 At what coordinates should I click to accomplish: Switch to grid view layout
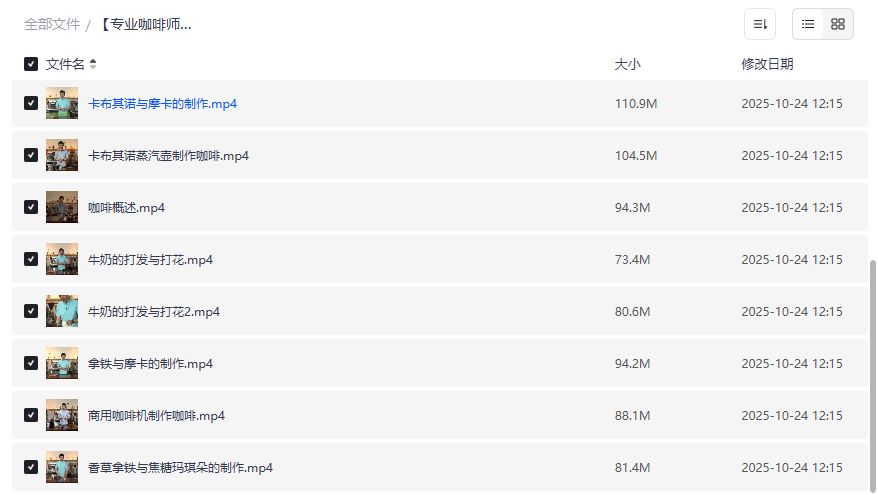pos(838,24)
